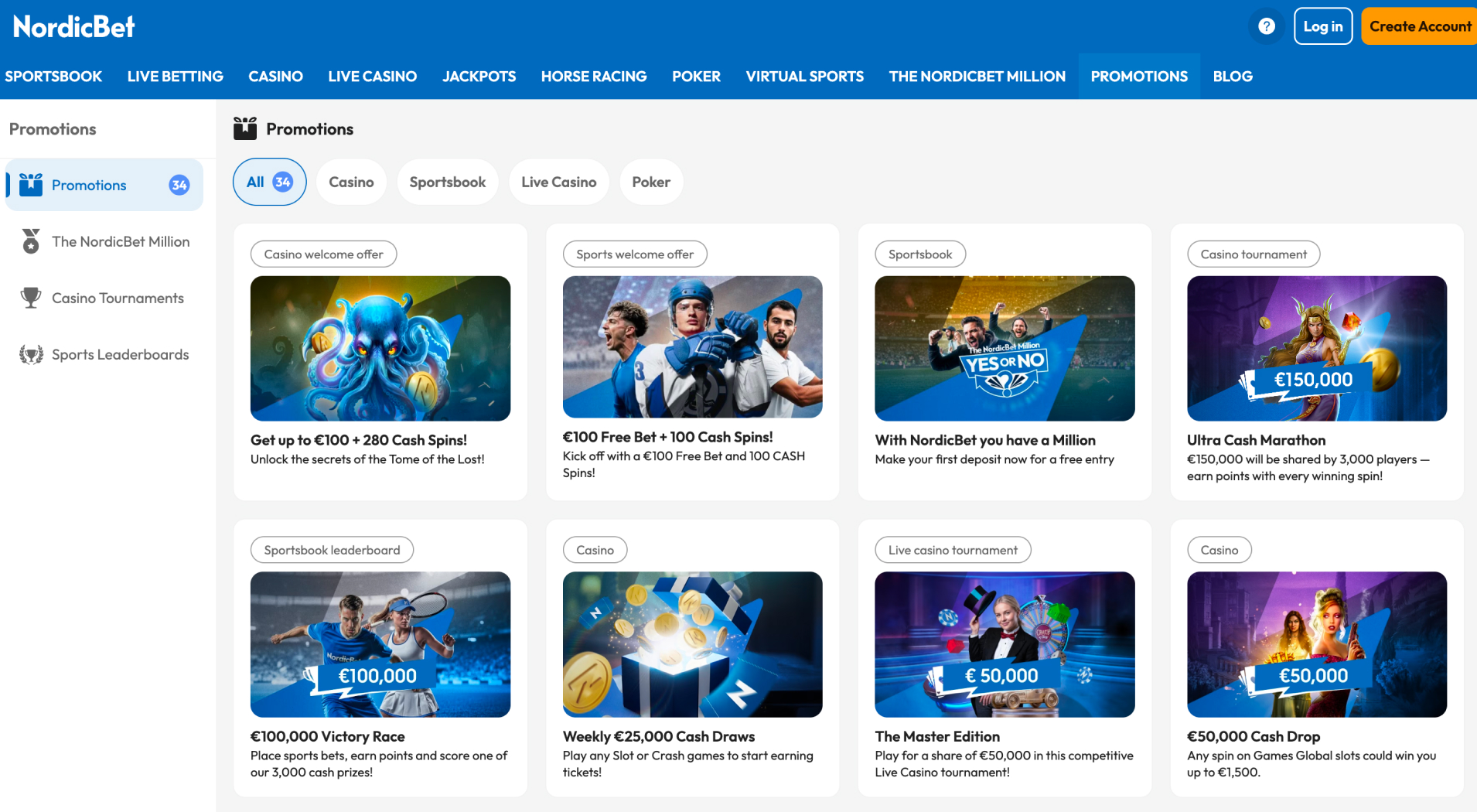The width and height of the screenshot is (1477, 812).
Task: Click the medal icon for NordicBet Million
Action: point(31,241)
